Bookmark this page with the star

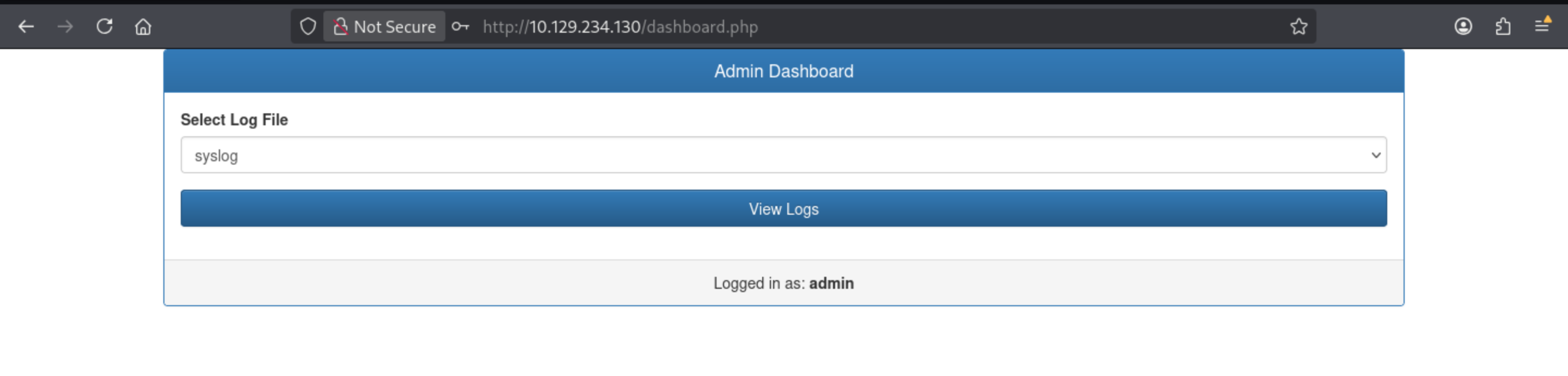tap(1298, 27)
